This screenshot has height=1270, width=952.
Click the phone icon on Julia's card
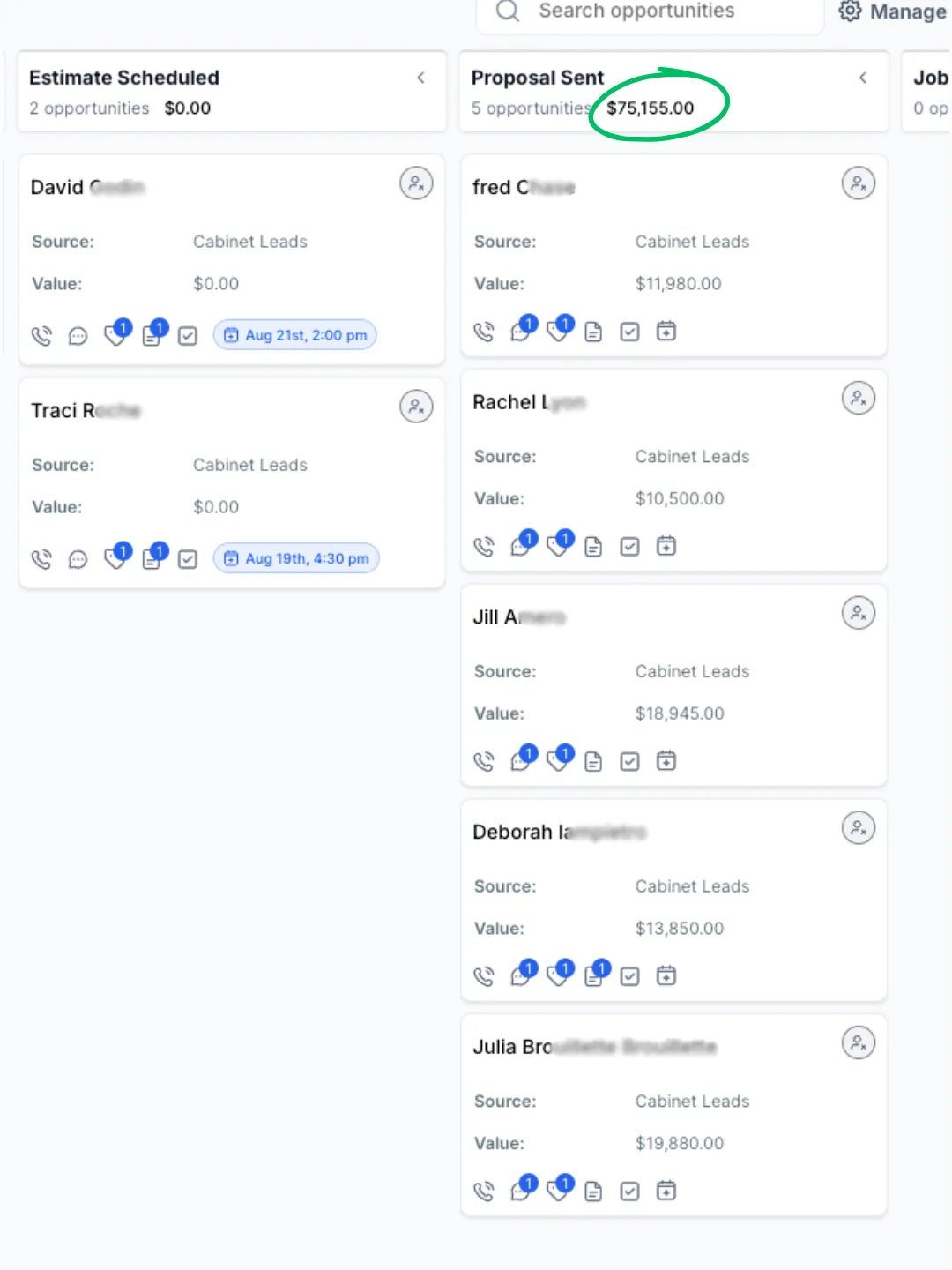484,1192
